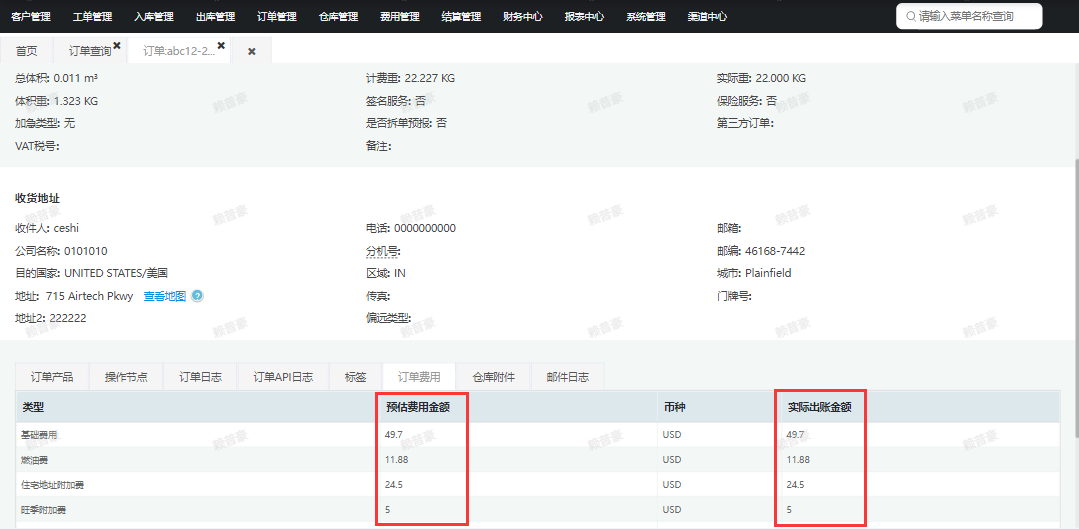
Task: Open the 结算管理 menu
Action: coord(461,17)
